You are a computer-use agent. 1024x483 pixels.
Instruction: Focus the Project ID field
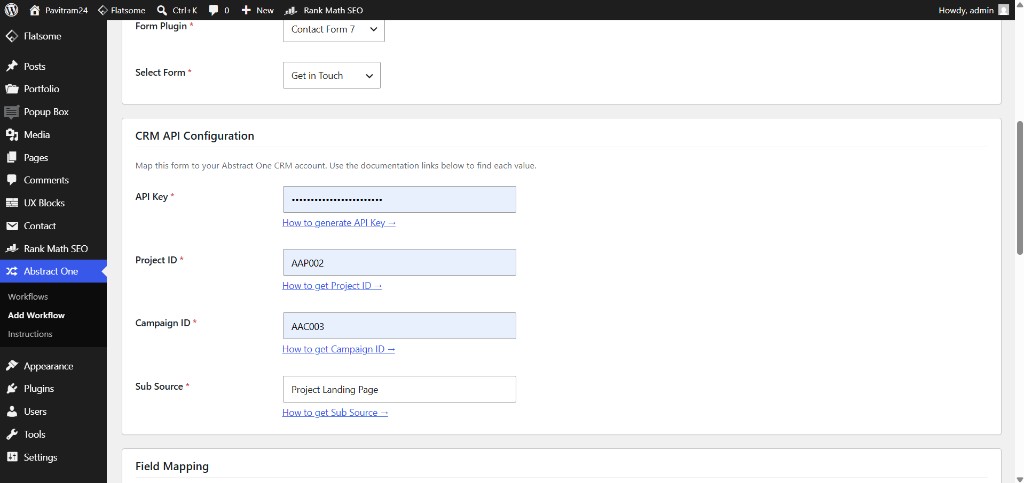coord(399,263)
